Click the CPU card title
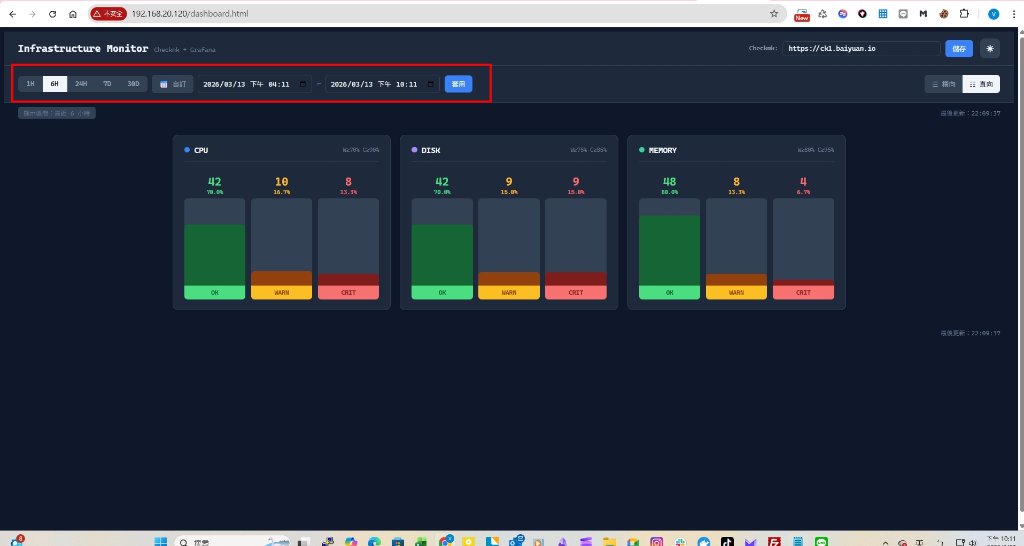 (201, 150)
